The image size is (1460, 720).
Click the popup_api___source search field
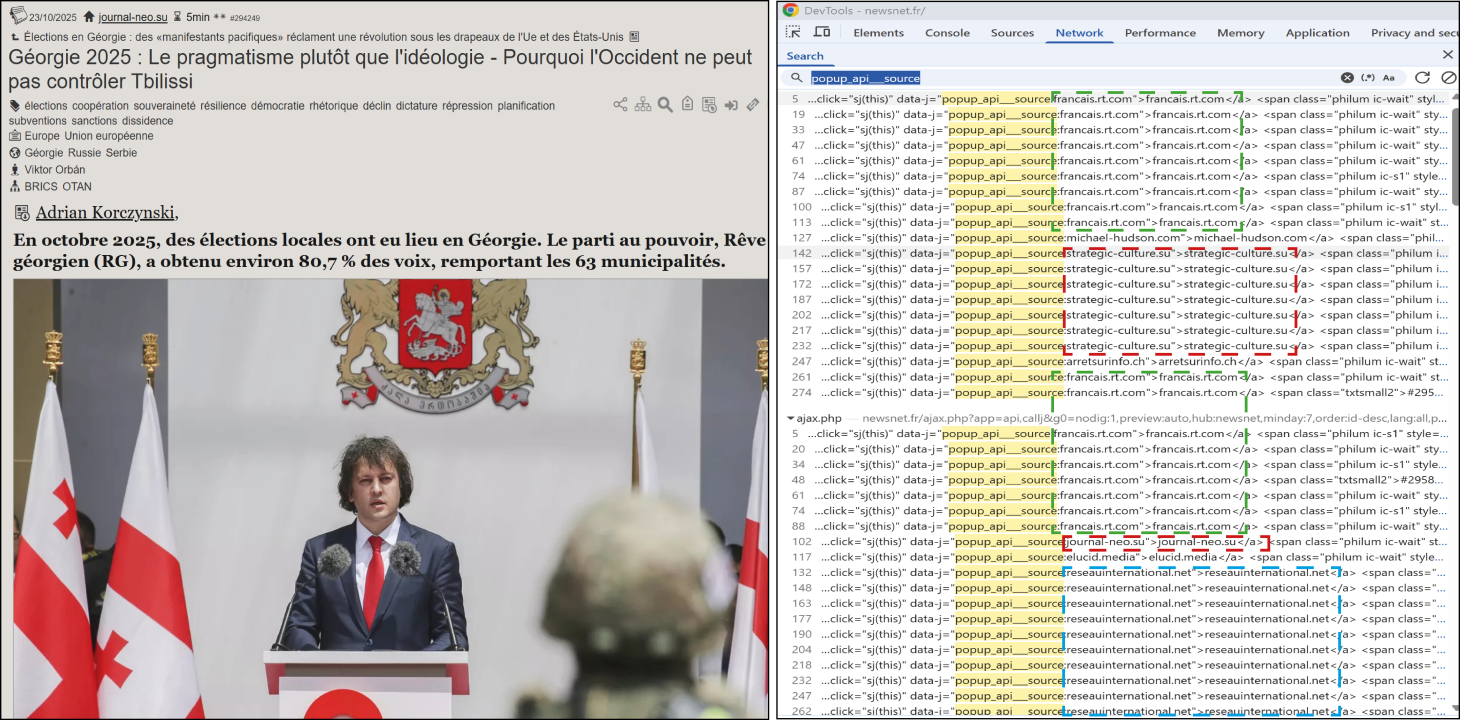point(1070,78)
